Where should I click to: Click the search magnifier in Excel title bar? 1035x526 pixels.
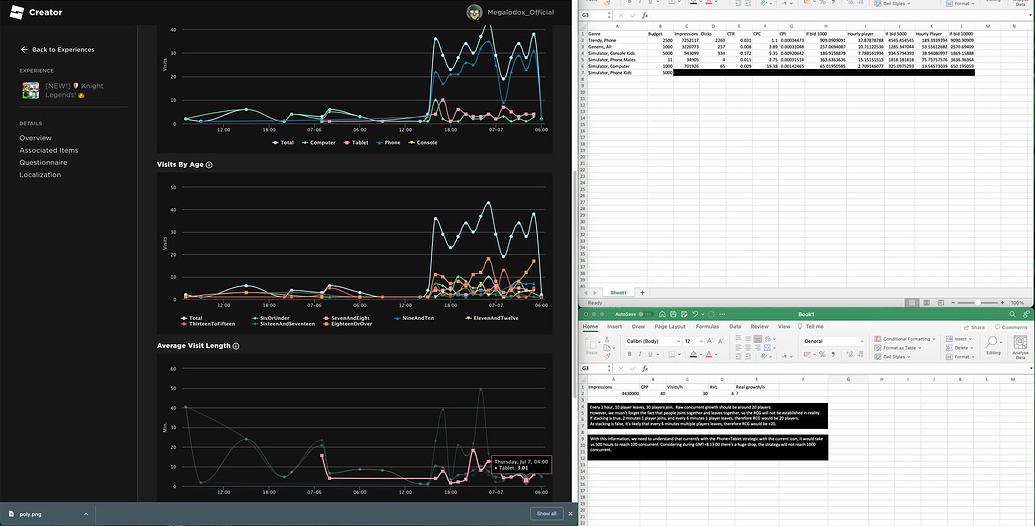click(x=1013, y=314)
